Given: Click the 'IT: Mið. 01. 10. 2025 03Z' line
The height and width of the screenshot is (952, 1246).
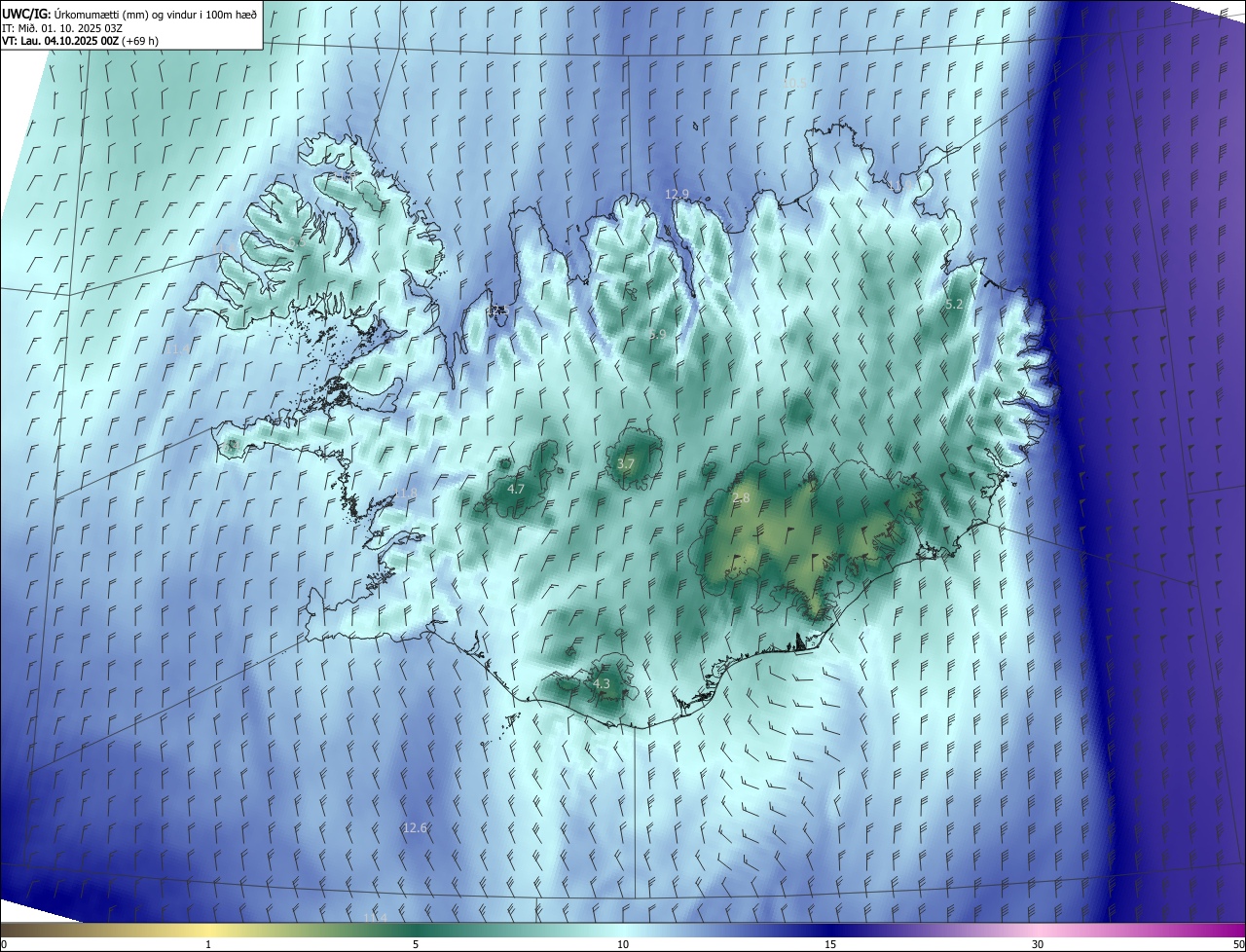Looking at the screenshot, I should pyautogui.click(x=62, y=28).
